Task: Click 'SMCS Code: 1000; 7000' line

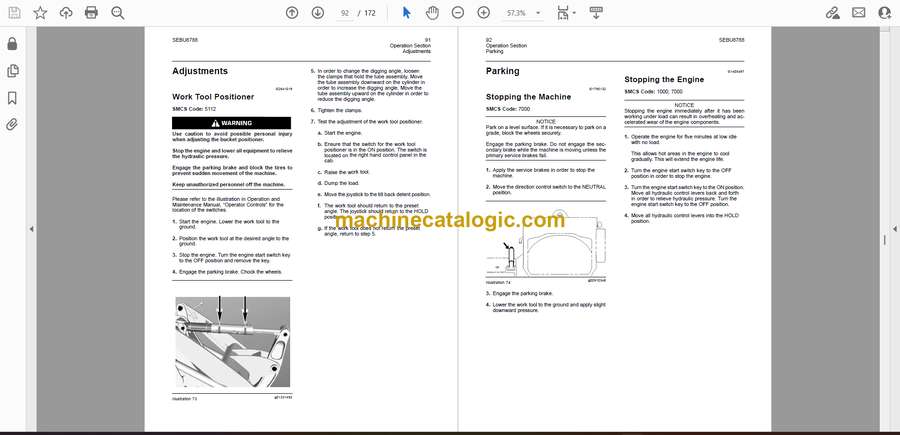Action: pos(654,92)
